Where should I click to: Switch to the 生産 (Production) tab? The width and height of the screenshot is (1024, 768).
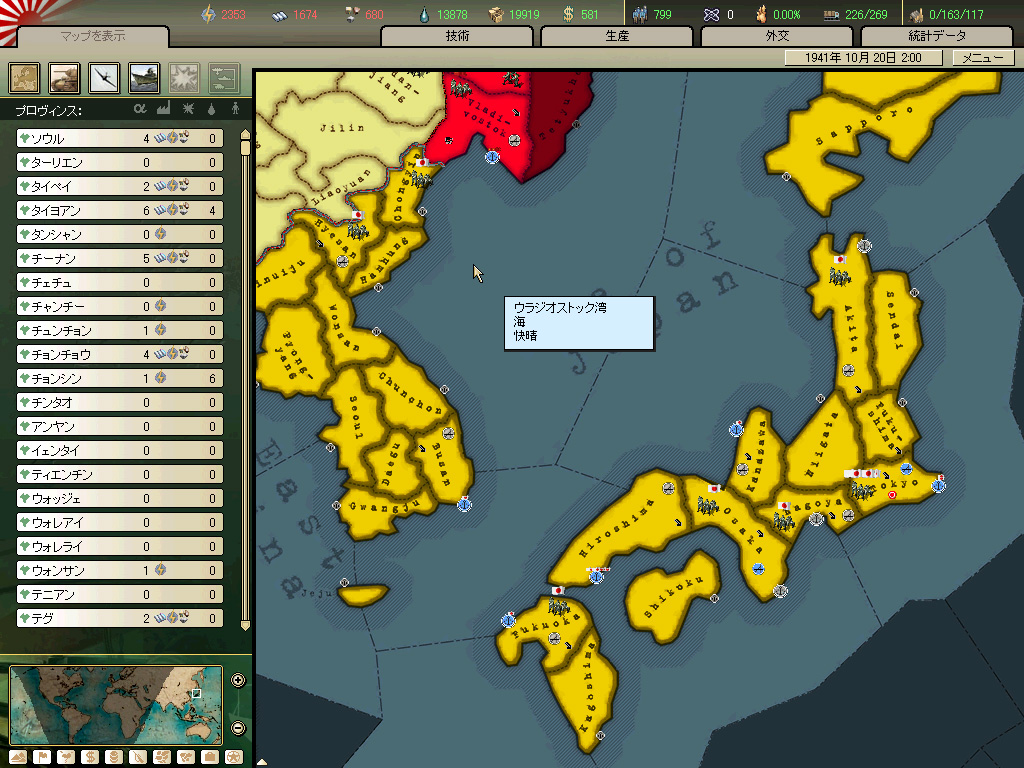[x=618, y=37]
